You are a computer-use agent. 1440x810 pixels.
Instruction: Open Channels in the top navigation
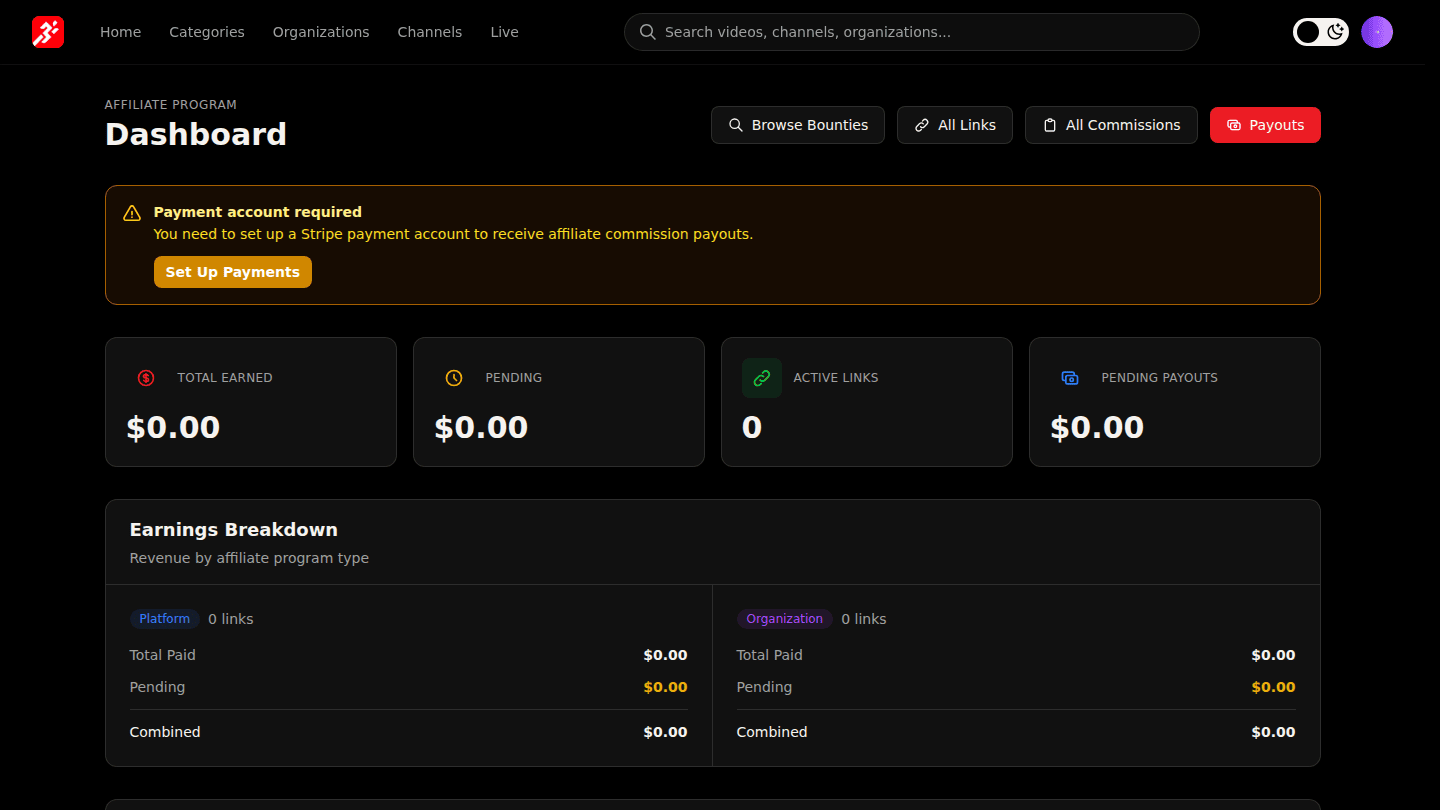(x=430, y=32)
